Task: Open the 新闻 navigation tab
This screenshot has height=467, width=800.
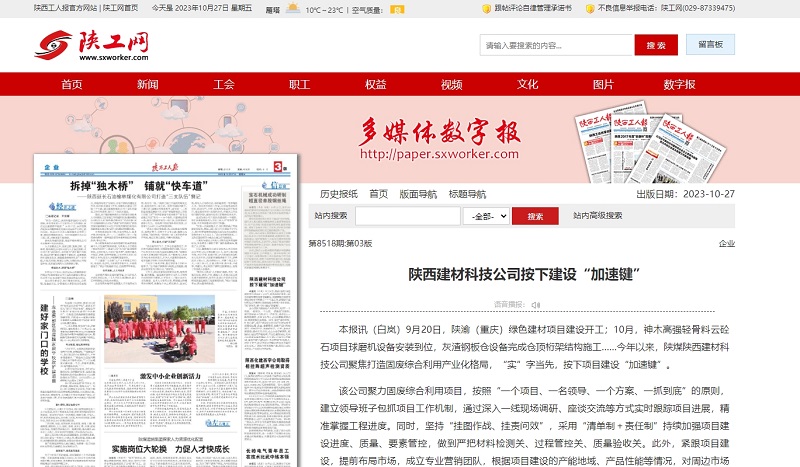Action: 147,84
